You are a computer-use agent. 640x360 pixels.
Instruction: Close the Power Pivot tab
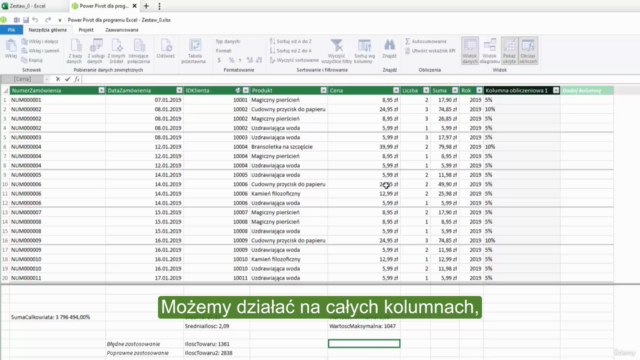pyautogui.click(x=134, y=6)
